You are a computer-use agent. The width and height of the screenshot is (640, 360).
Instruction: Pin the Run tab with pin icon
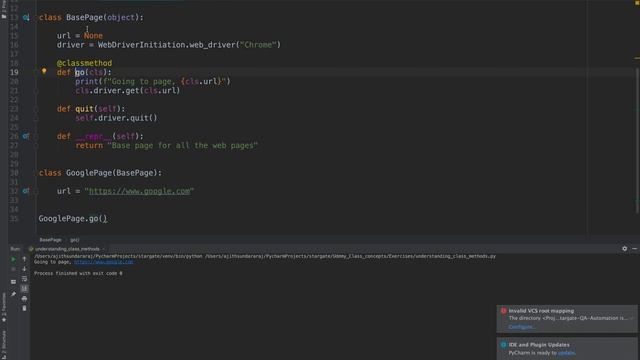[13, 293]
